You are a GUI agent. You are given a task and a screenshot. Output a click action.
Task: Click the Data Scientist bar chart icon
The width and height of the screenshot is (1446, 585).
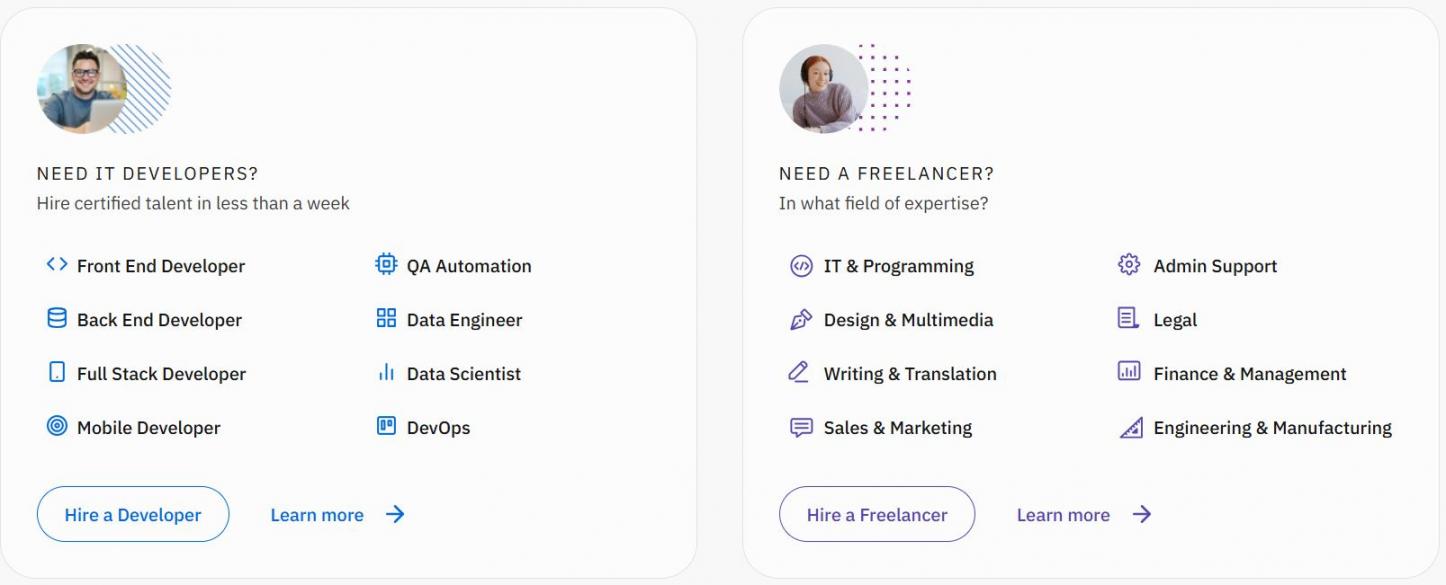[386, 373]
